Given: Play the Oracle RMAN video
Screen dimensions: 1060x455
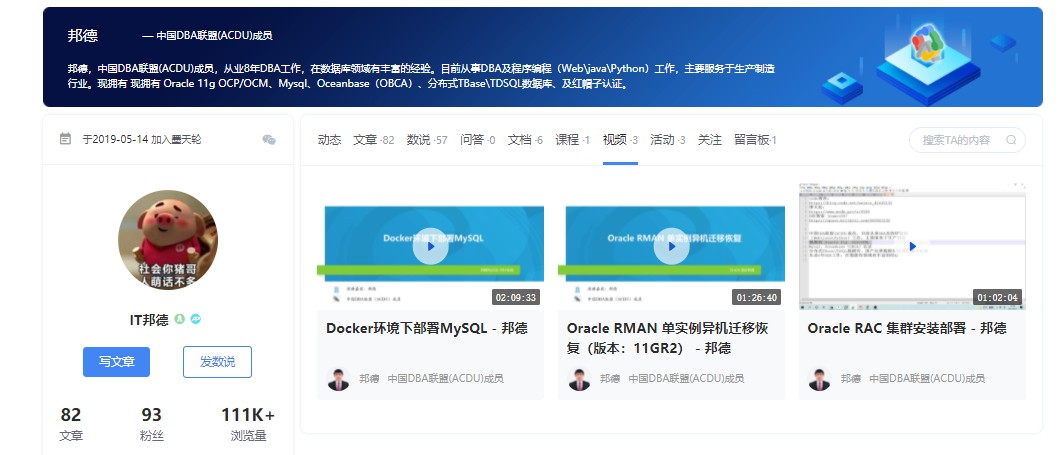Looking at the screenshot, I should (x=671, y=246).
